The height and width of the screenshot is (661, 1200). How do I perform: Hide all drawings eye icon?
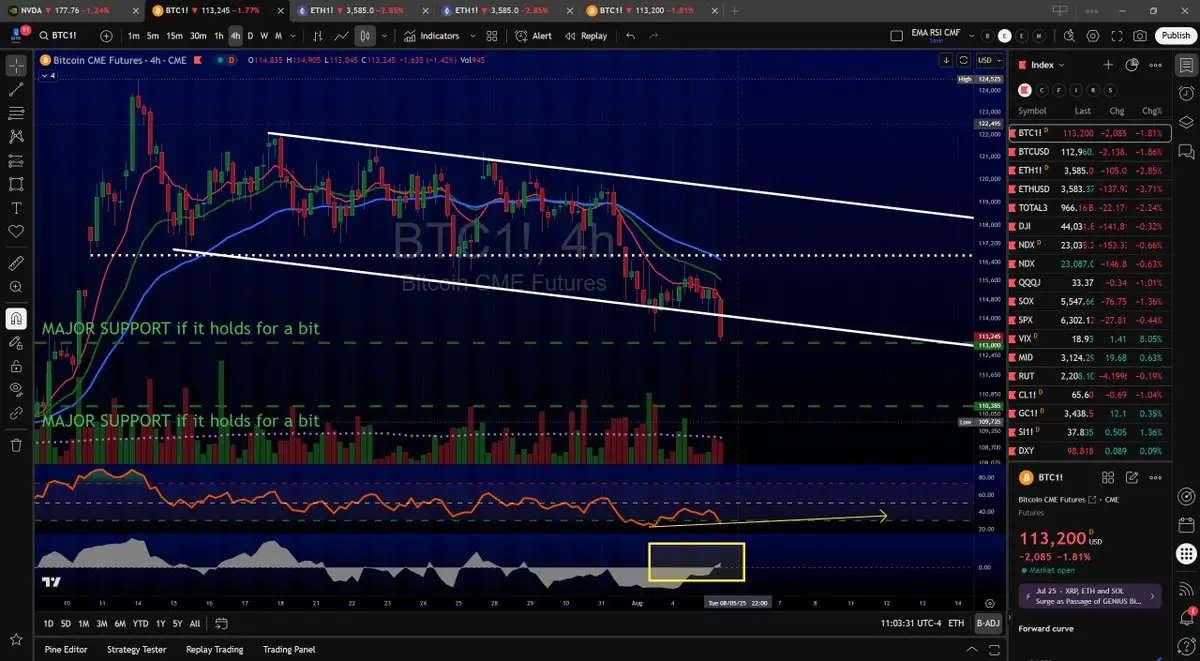[x=16, y=389]
